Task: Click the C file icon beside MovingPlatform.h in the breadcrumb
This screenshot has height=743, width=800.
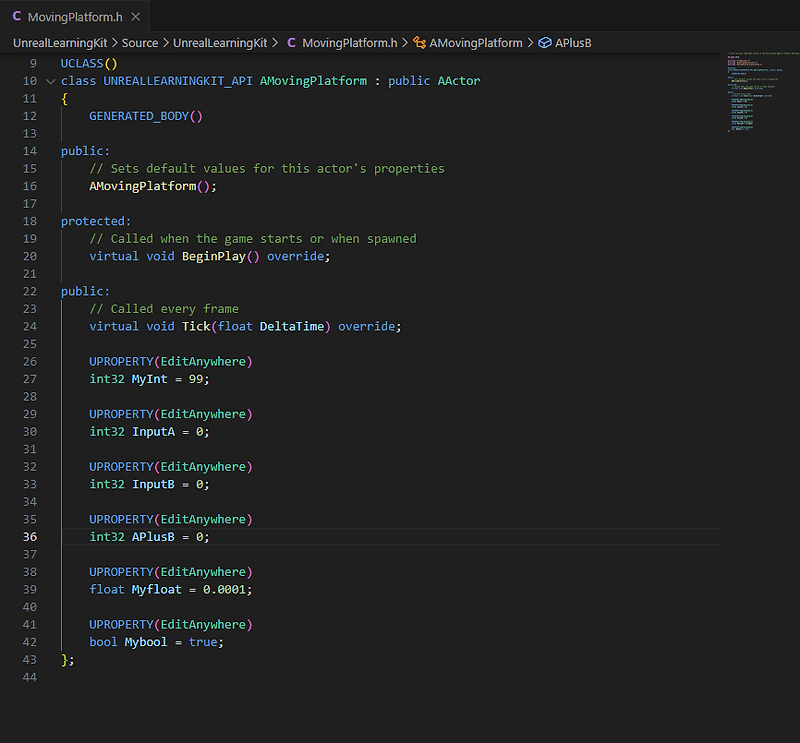Action: [290, 43]
